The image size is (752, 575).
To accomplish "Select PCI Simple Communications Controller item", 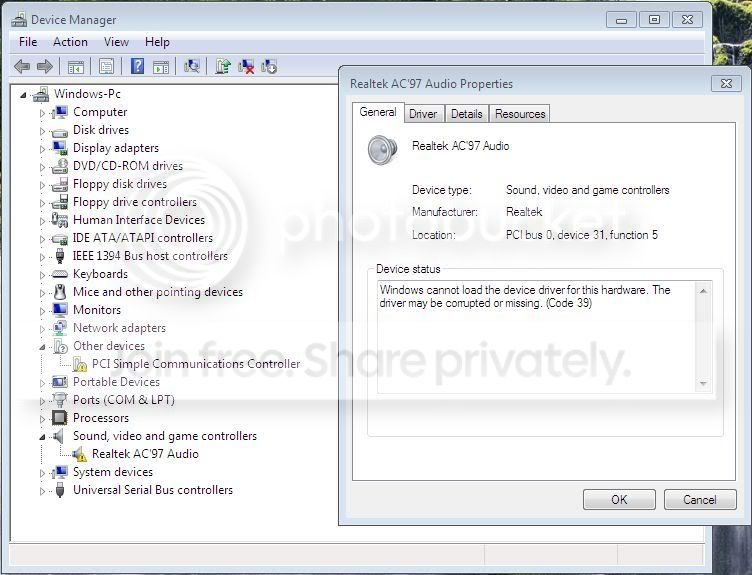I will click(196, 364).
